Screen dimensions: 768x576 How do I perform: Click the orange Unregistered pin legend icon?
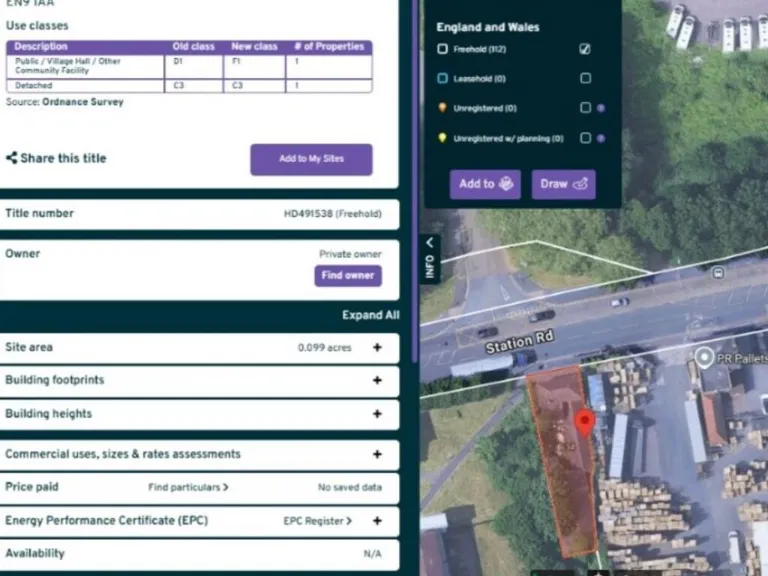[x=443, y=108]
